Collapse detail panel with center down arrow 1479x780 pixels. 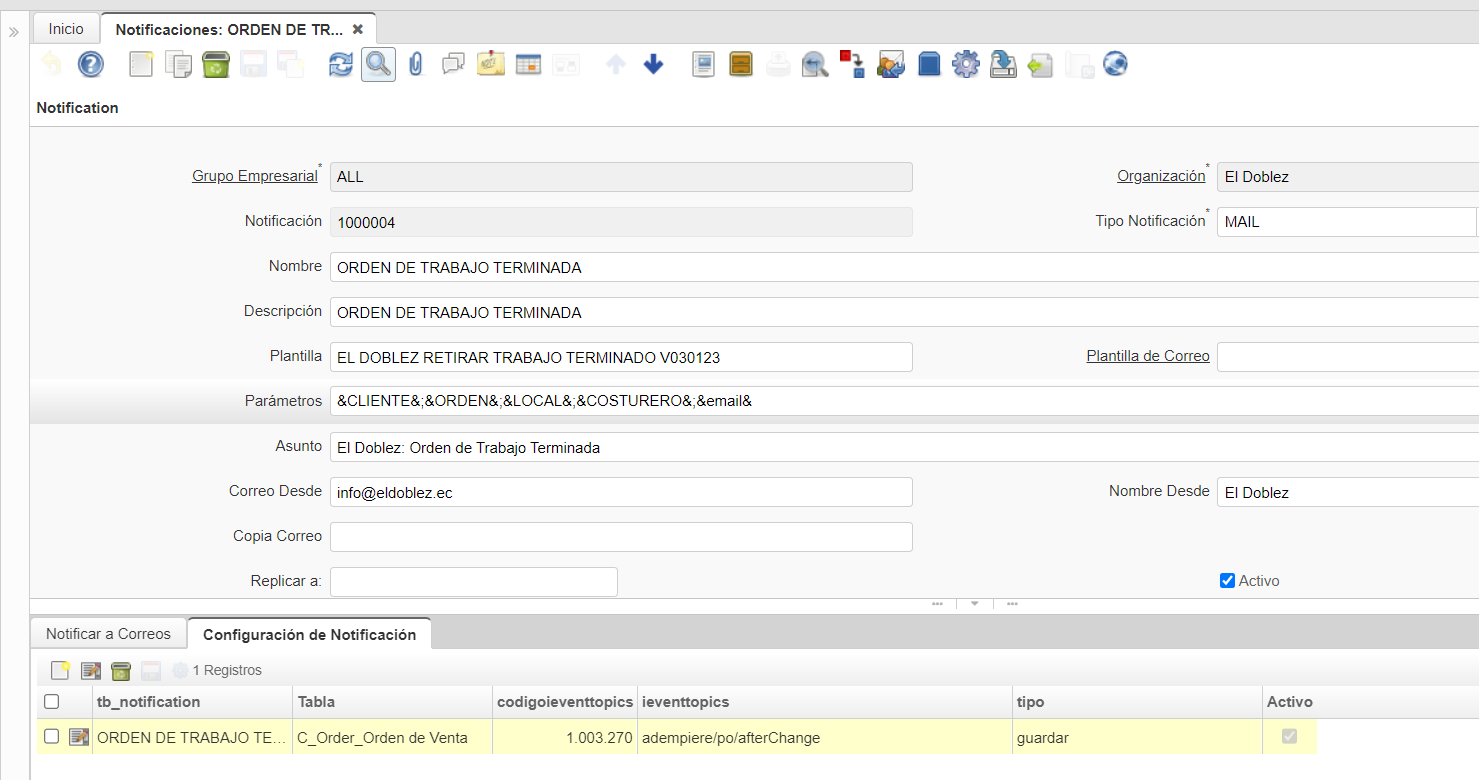click(x=974, y=604)
